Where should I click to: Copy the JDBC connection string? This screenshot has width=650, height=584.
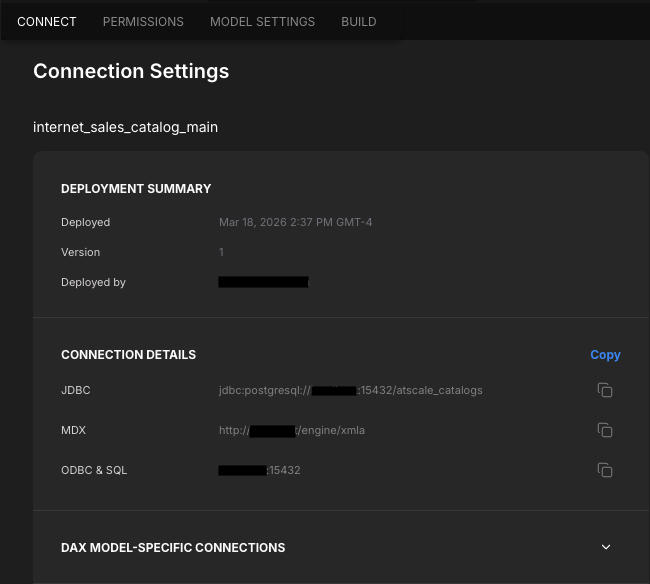605,390
